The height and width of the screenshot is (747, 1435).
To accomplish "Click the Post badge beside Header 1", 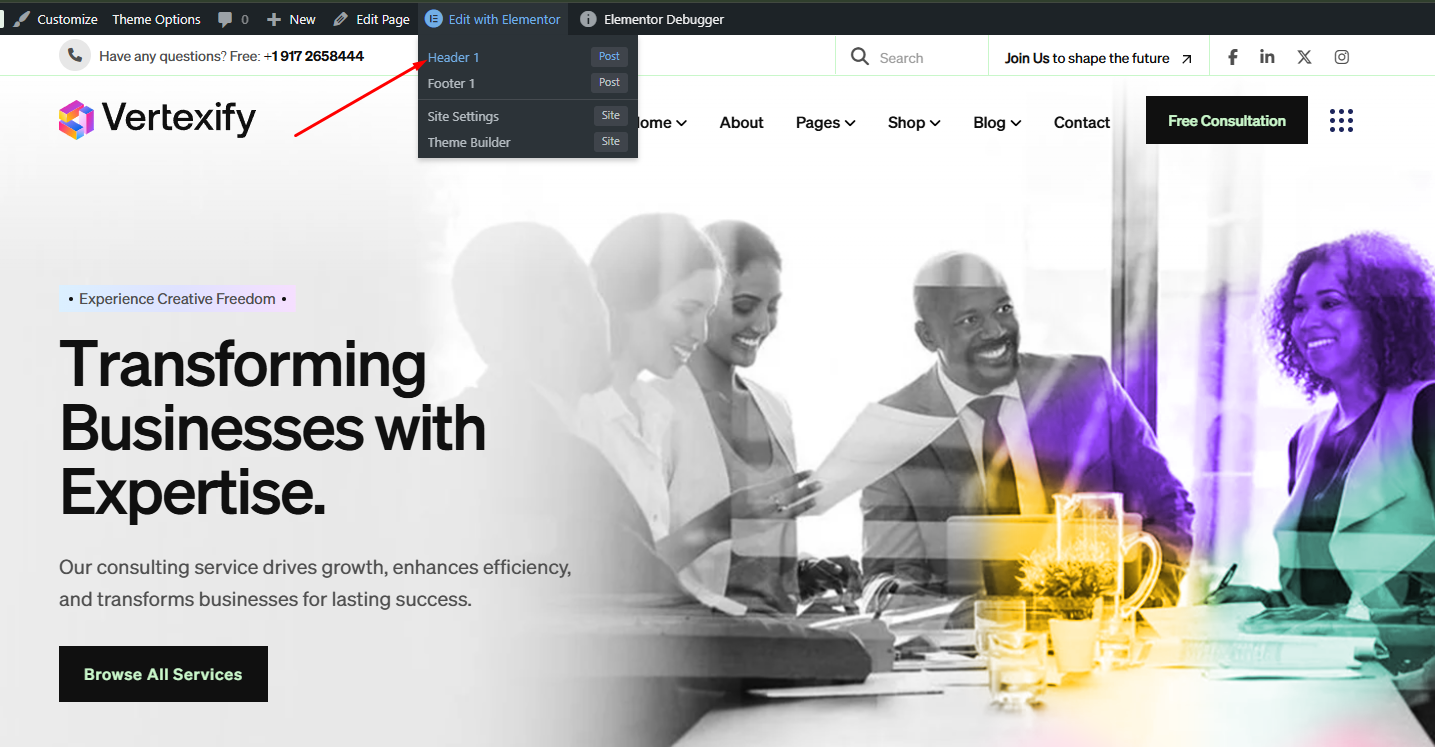I will pos(609,57).
